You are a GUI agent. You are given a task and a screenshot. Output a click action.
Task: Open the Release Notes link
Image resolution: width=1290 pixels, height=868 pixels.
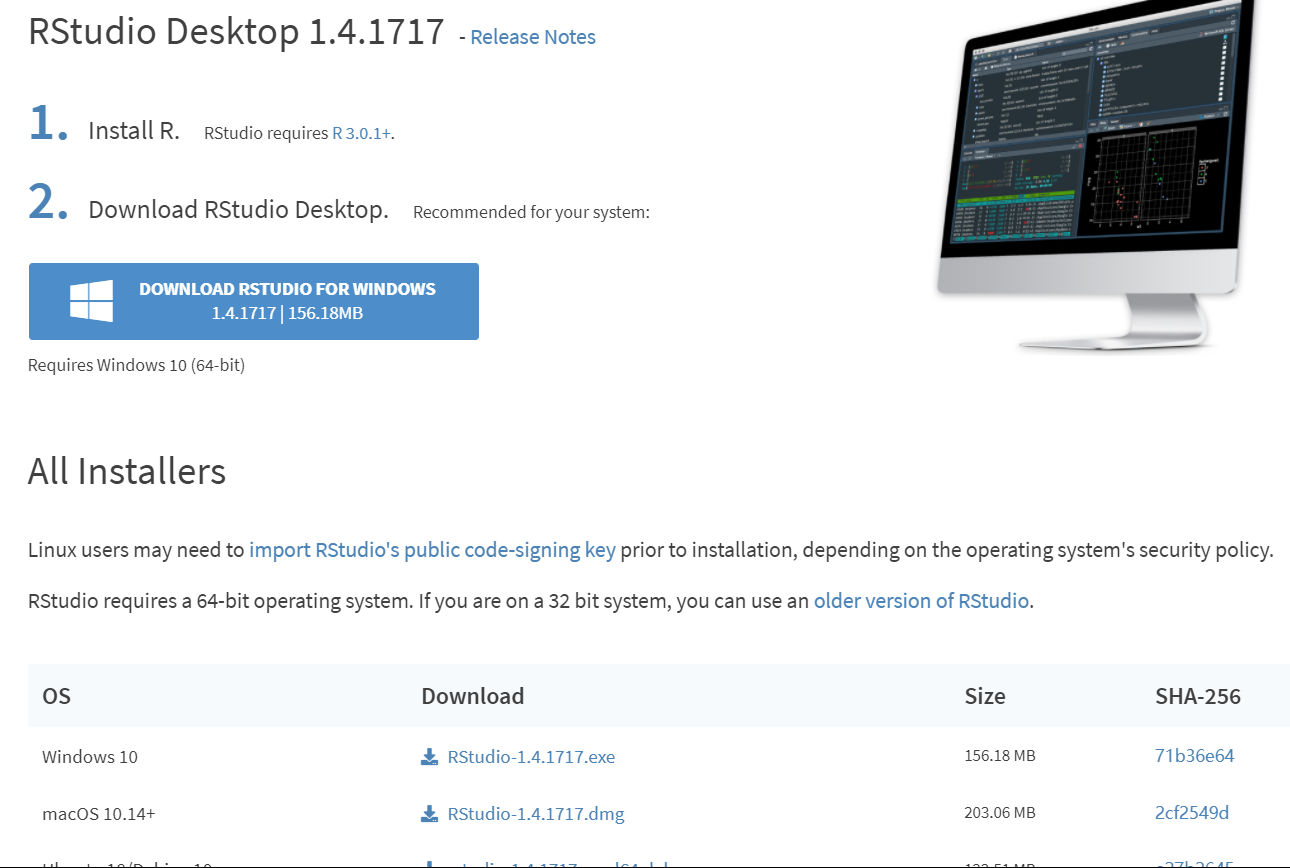coord(533,37)
